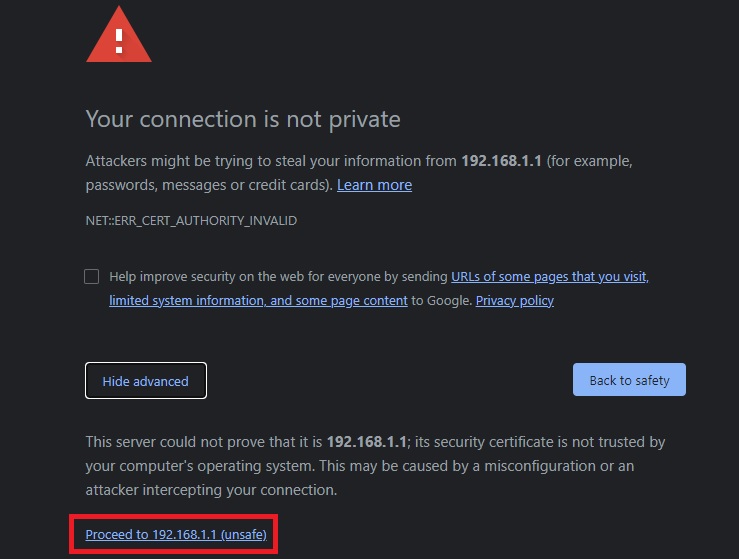Open "URLs of some pages that you visit" link

click(549, 277)
